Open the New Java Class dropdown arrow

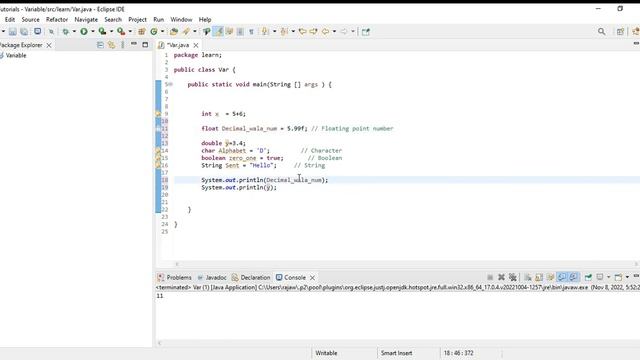pyautogui.click(x=162, y=31)
